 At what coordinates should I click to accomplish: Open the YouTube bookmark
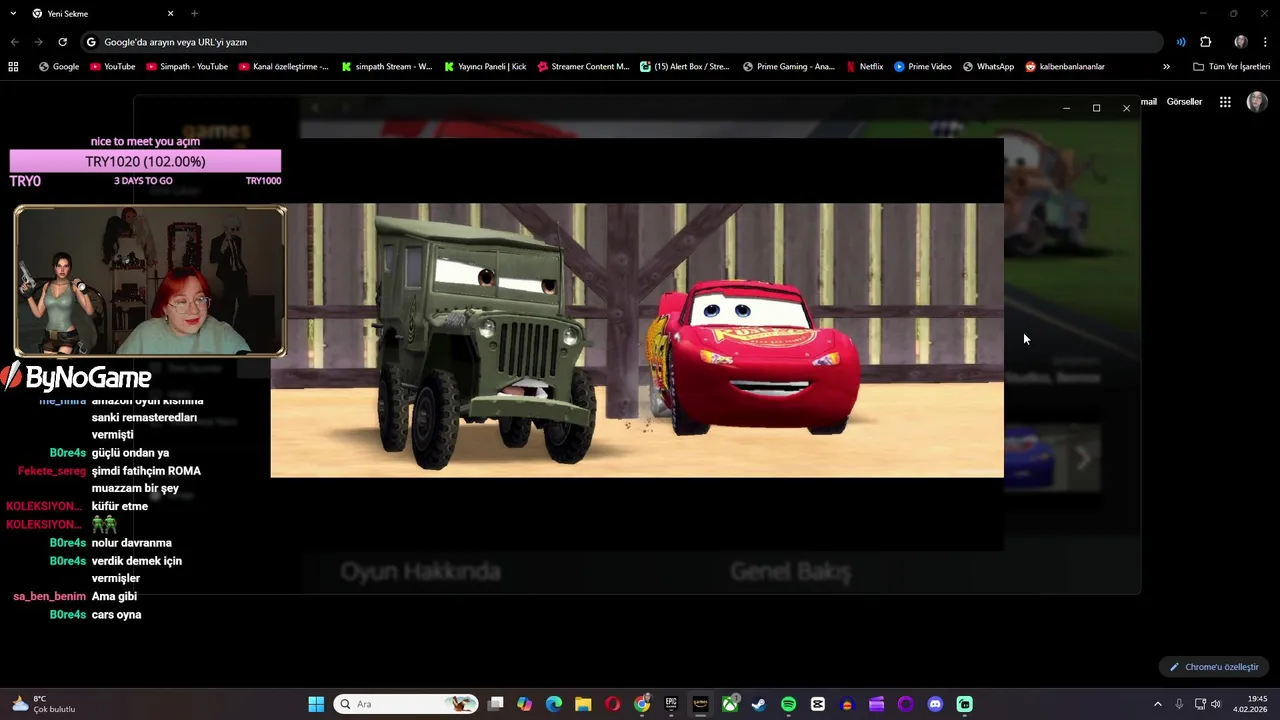[x=112, y=67]
